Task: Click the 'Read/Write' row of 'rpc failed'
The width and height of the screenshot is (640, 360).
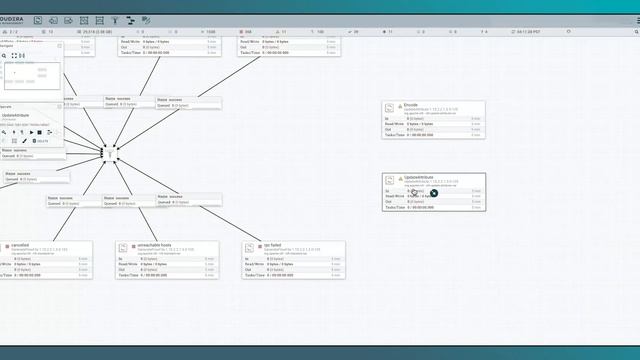Action: pyautogui.click(x=293, y=264)
